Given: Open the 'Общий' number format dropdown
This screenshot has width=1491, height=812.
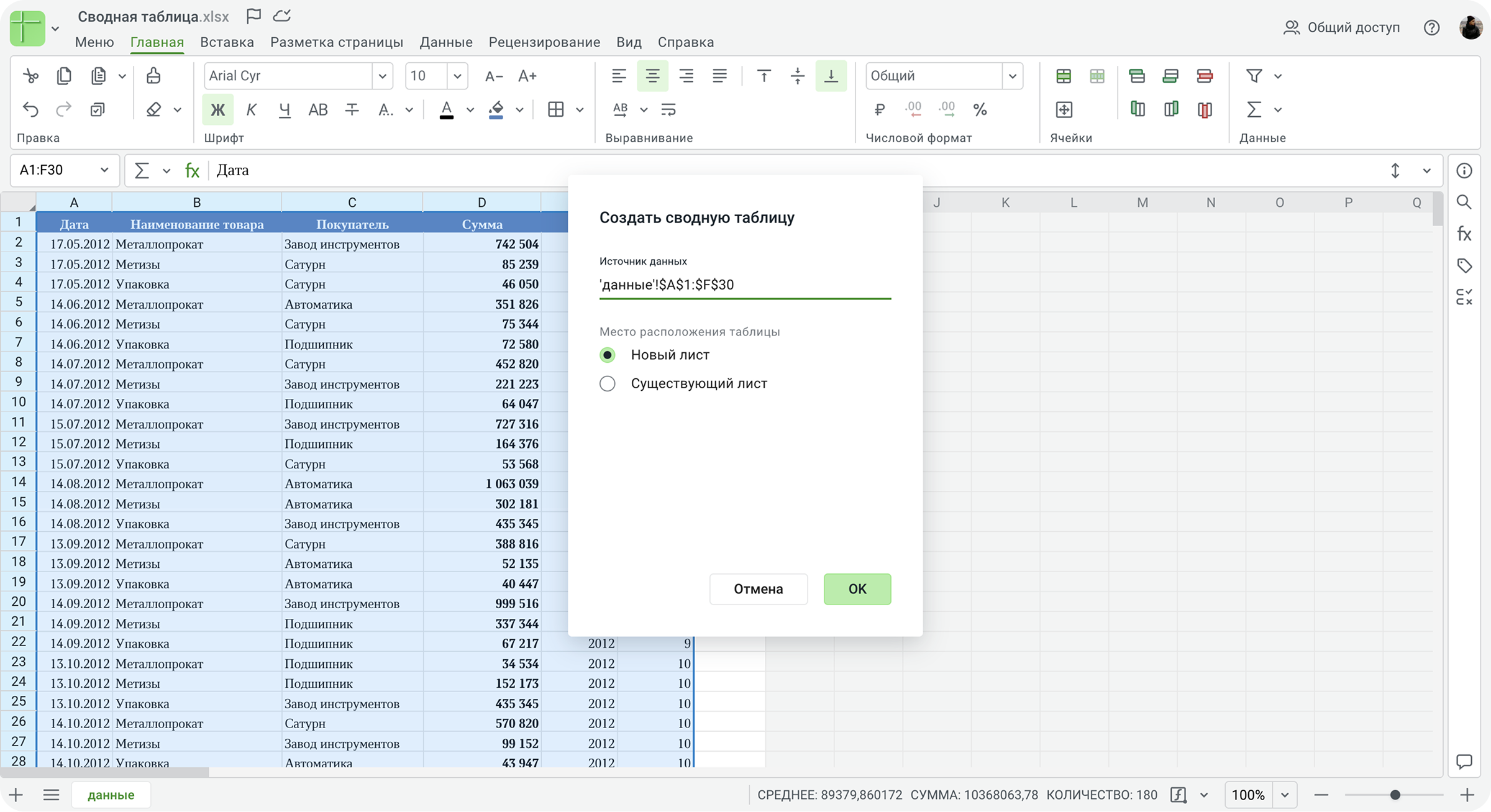Looking at the screenshot, I should [1012, 76].
